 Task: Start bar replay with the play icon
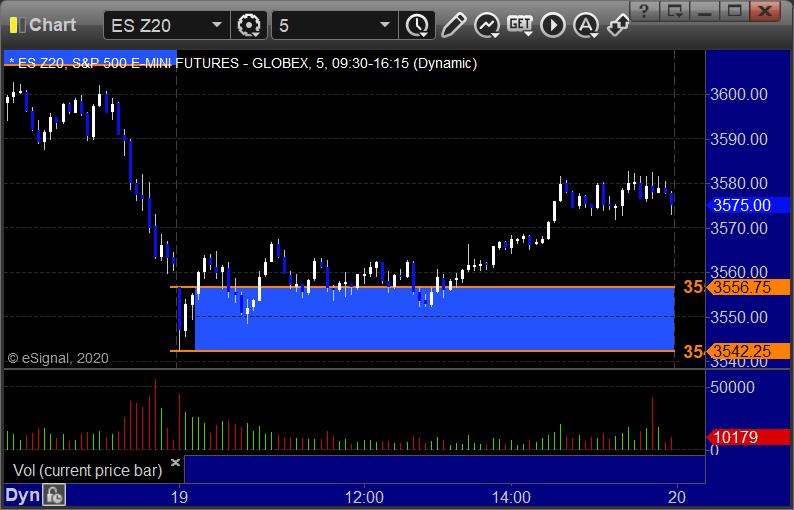[552, 25]
